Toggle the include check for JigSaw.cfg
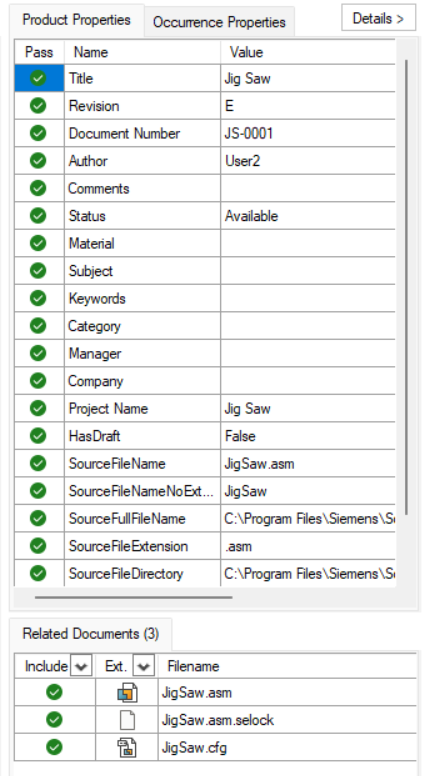 point(54,747)
